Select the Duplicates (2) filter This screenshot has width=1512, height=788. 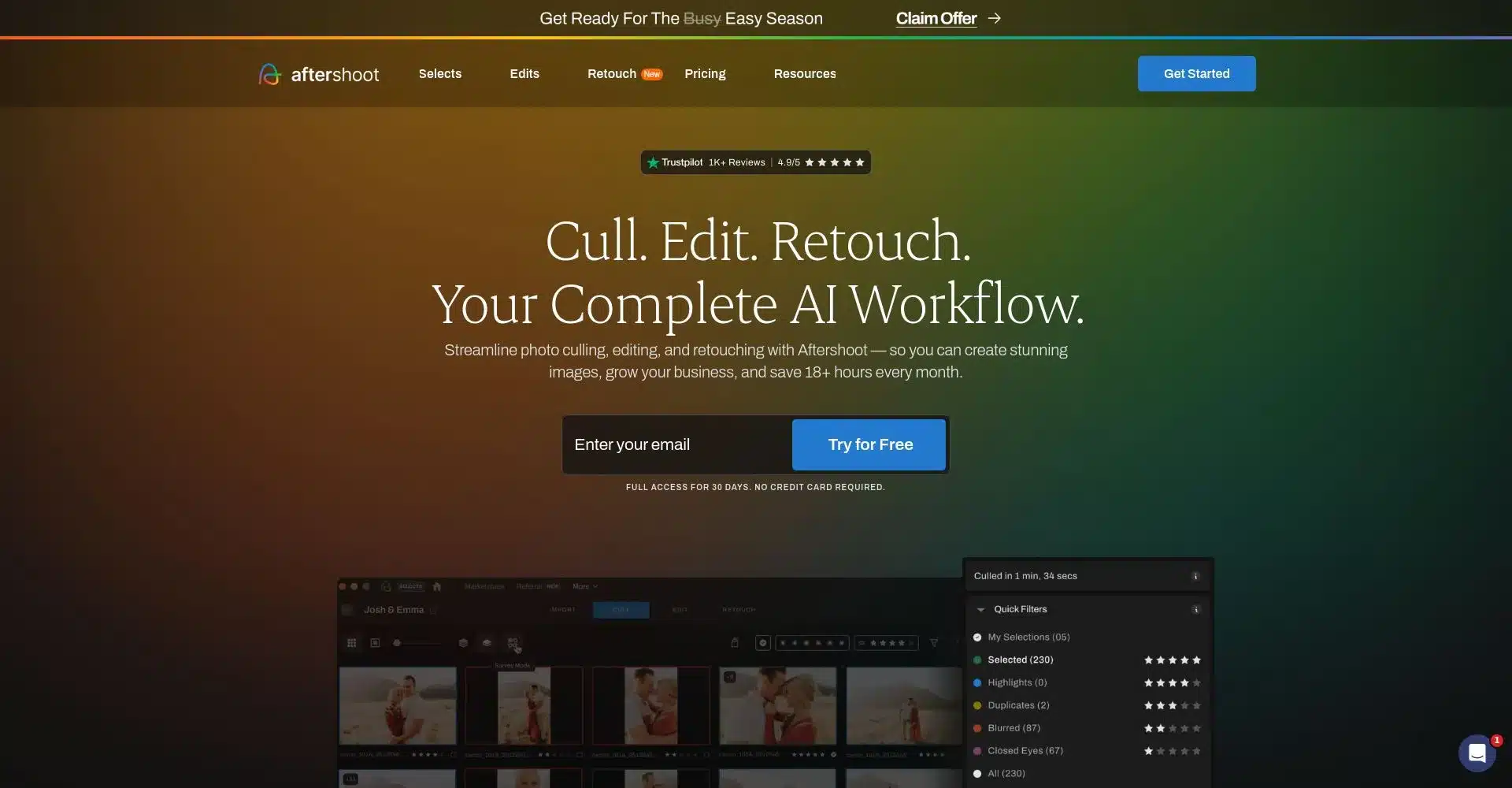(1011, 705)
